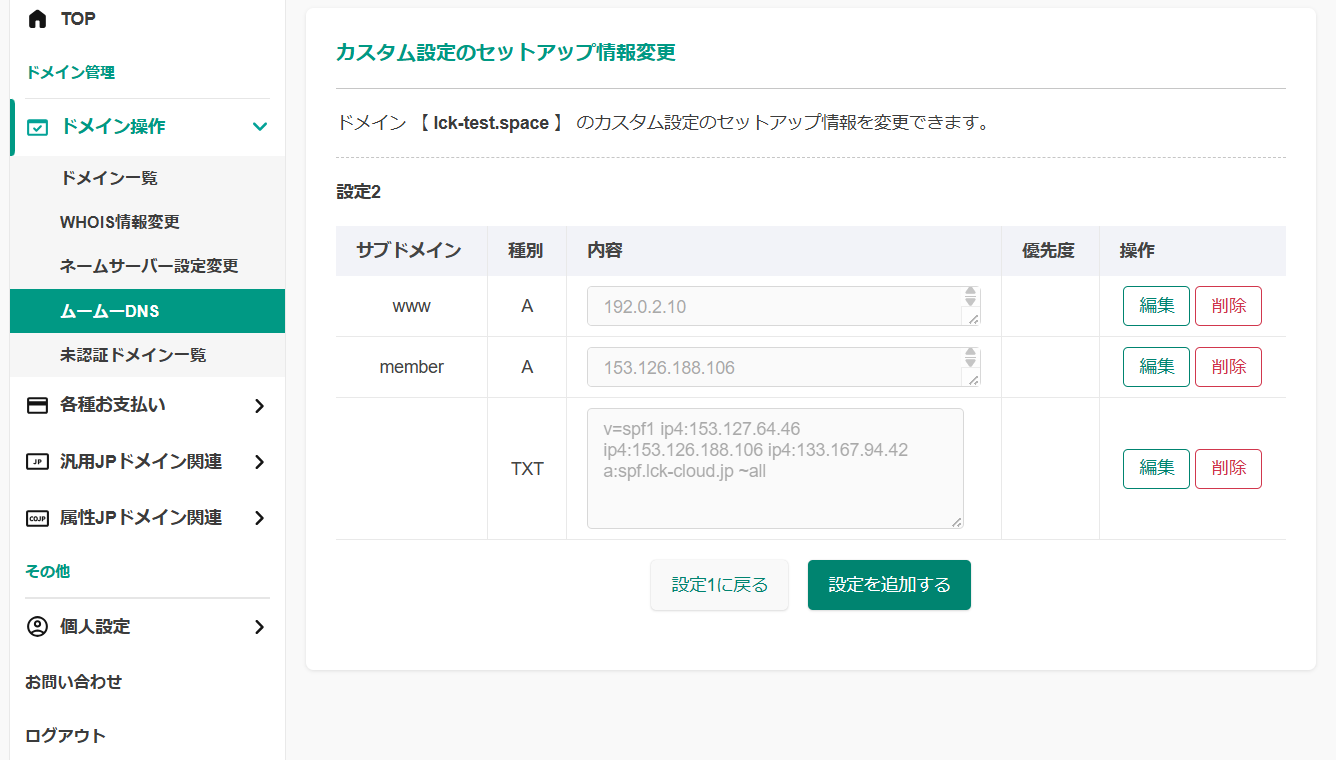
Task: Click the 192.0.2.10 content field
Action: tap(783, 306)
